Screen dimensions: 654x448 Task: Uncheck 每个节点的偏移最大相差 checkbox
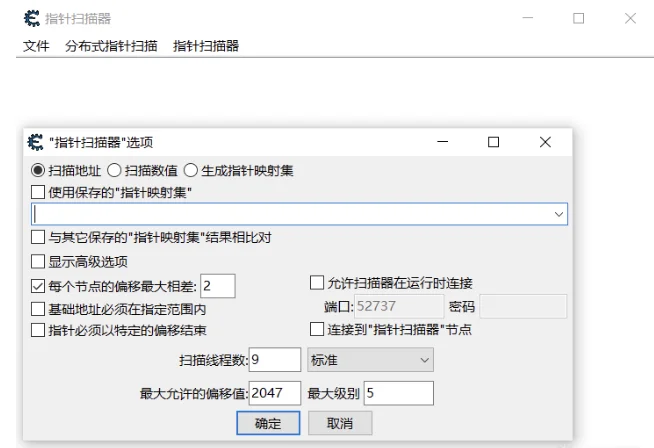(x=38, y=286)
